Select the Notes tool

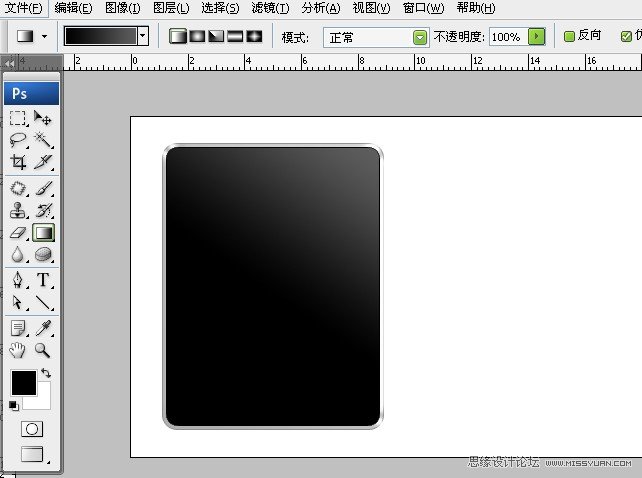click(18, 328)
